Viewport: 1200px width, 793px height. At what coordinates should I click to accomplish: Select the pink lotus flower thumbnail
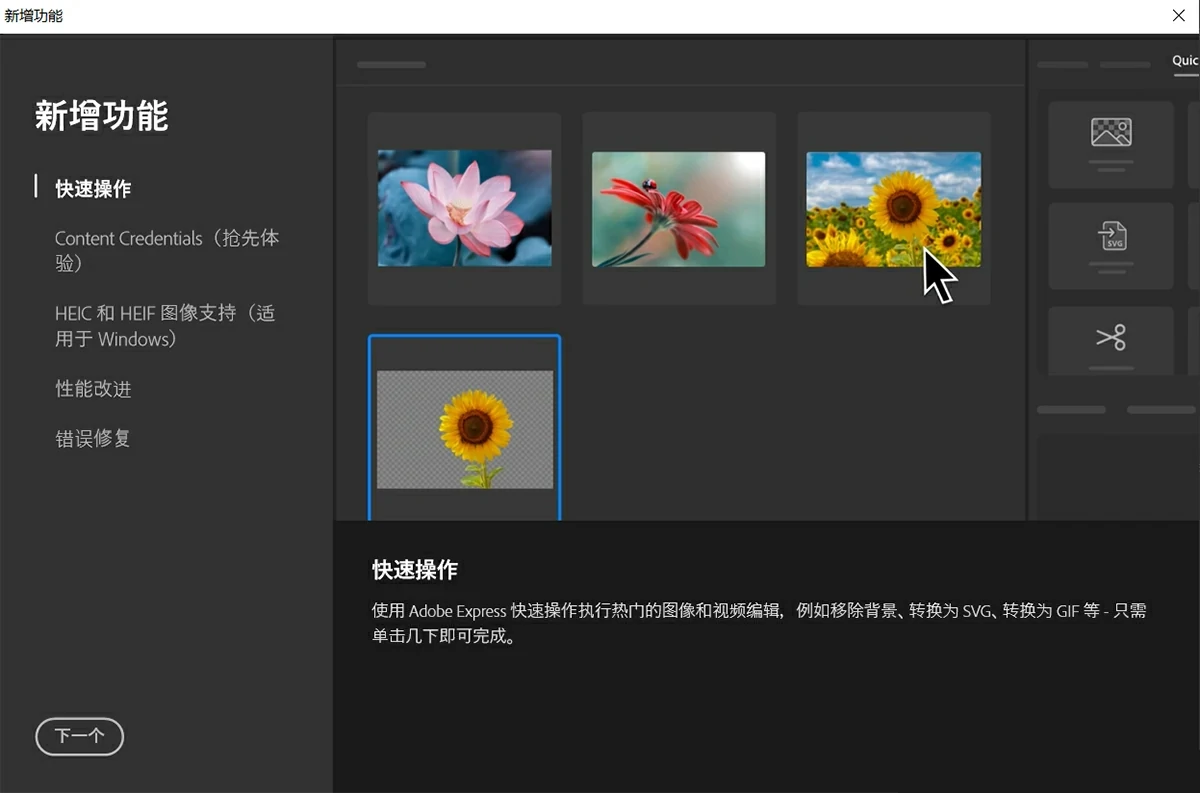coord(464,208)
